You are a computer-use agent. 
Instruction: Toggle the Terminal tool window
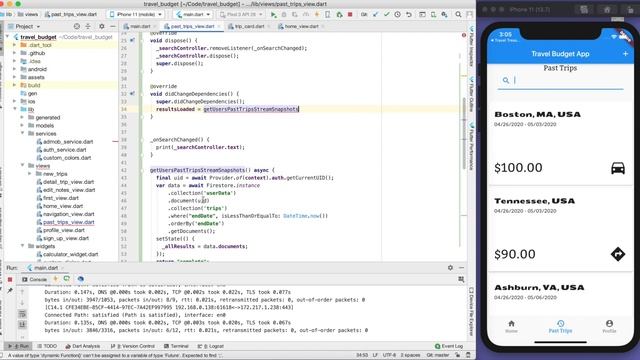(176, 346)
